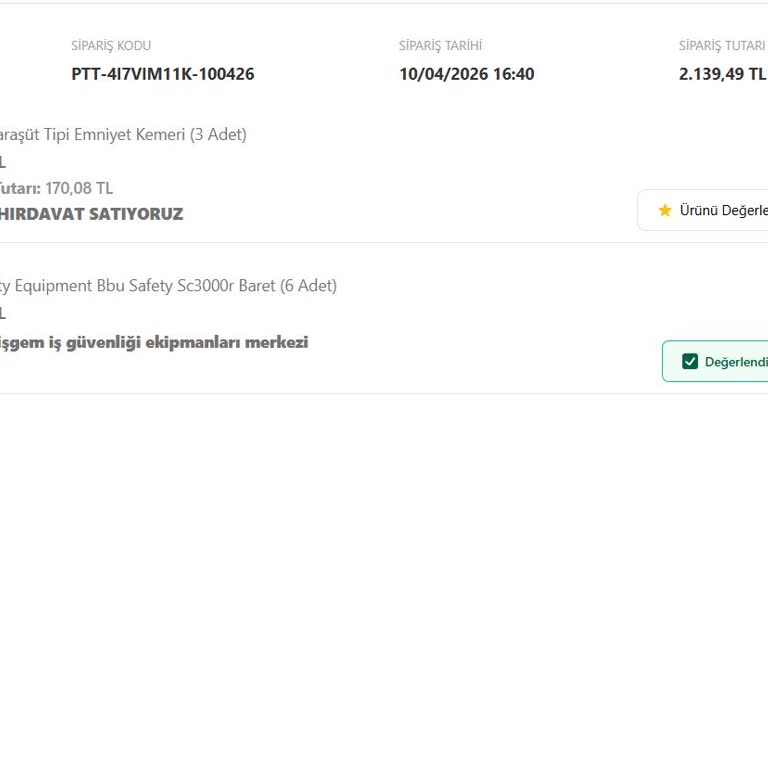The width and height of the screenshot is (768, 768).
Task: Open the işgem iş güvenliği ekipmanları merkezi seller
Action: pyautogui.click(x=153, y=342)
